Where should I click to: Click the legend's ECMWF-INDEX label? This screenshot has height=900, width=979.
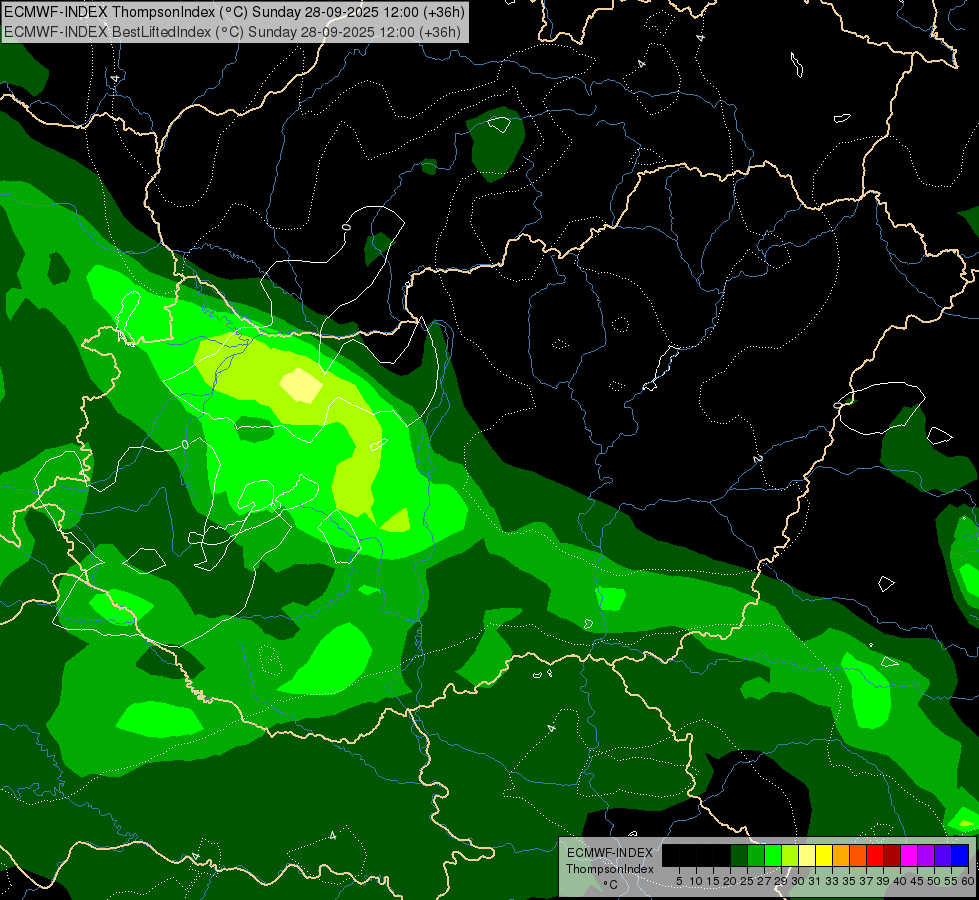tap(609, 853)
